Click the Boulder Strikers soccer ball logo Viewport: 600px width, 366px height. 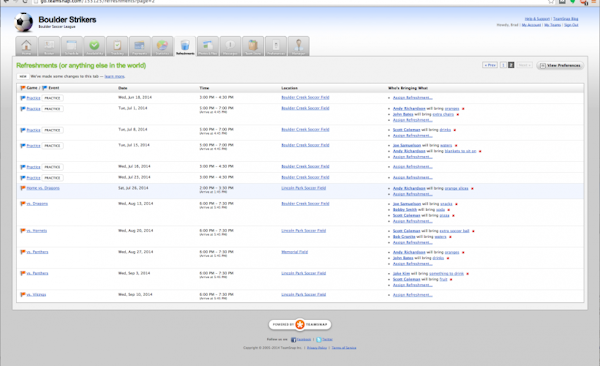(24, 22)
